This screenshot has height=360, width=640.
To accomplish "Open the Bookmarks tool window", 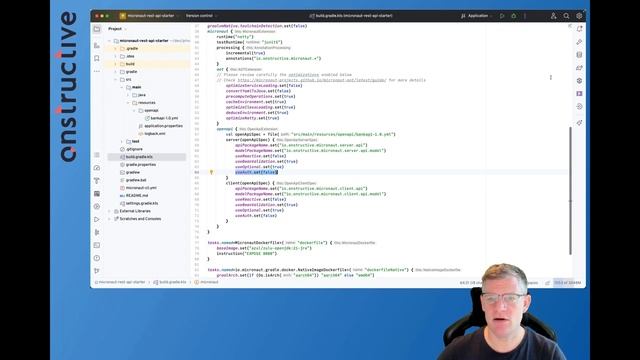I will pos(97,58).
